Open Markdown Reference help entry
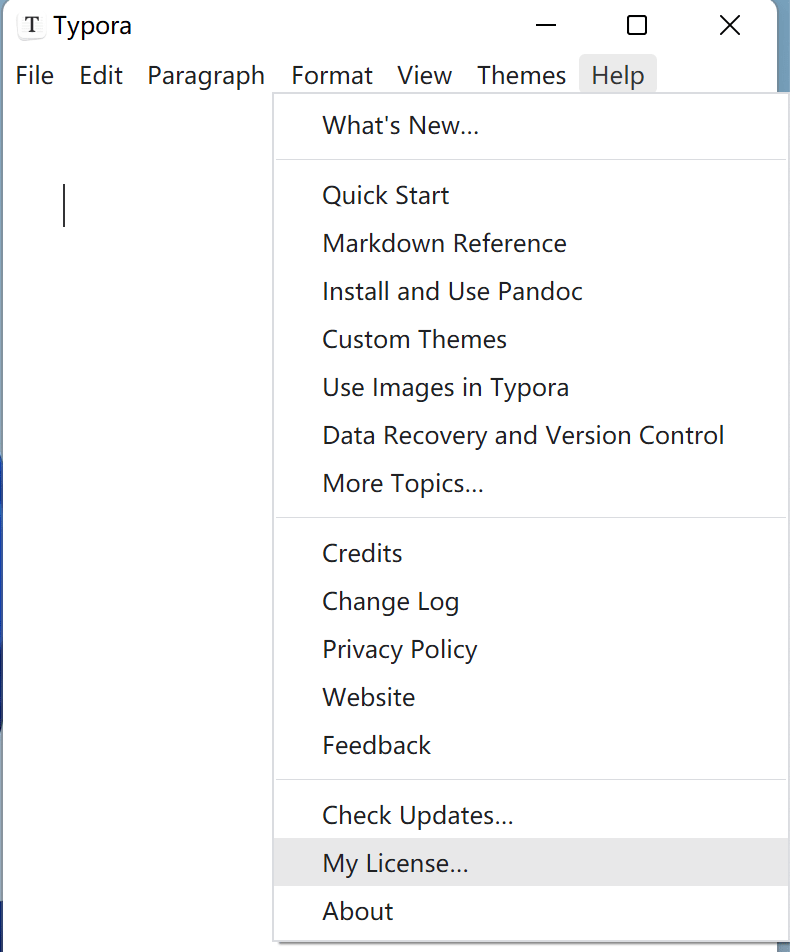This screenshot has height=952, width=790. click(444, 244)
